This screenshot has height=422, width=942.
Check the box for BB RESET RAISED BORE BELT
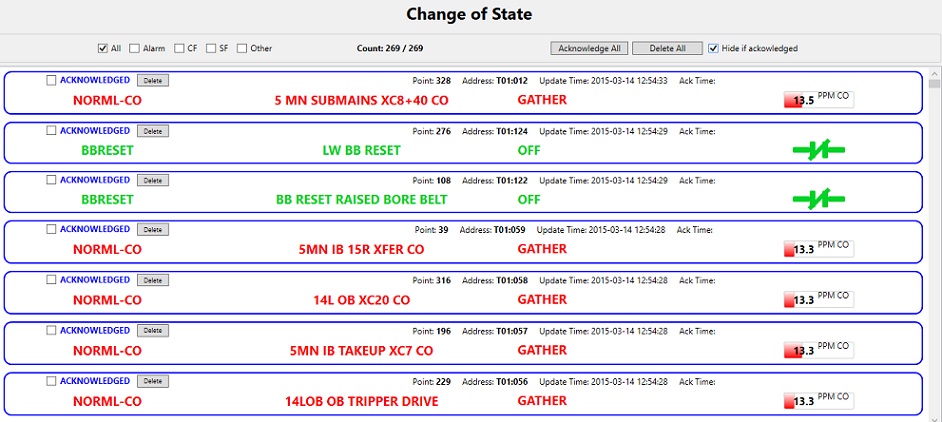click(52, 180)
